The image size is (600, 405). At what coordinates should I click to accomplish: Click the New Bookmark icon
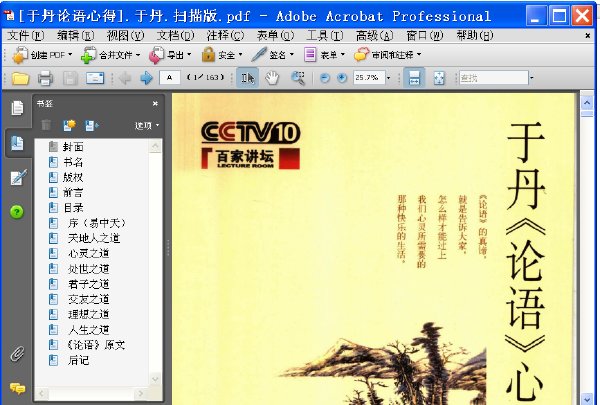[x=69, y=125]
